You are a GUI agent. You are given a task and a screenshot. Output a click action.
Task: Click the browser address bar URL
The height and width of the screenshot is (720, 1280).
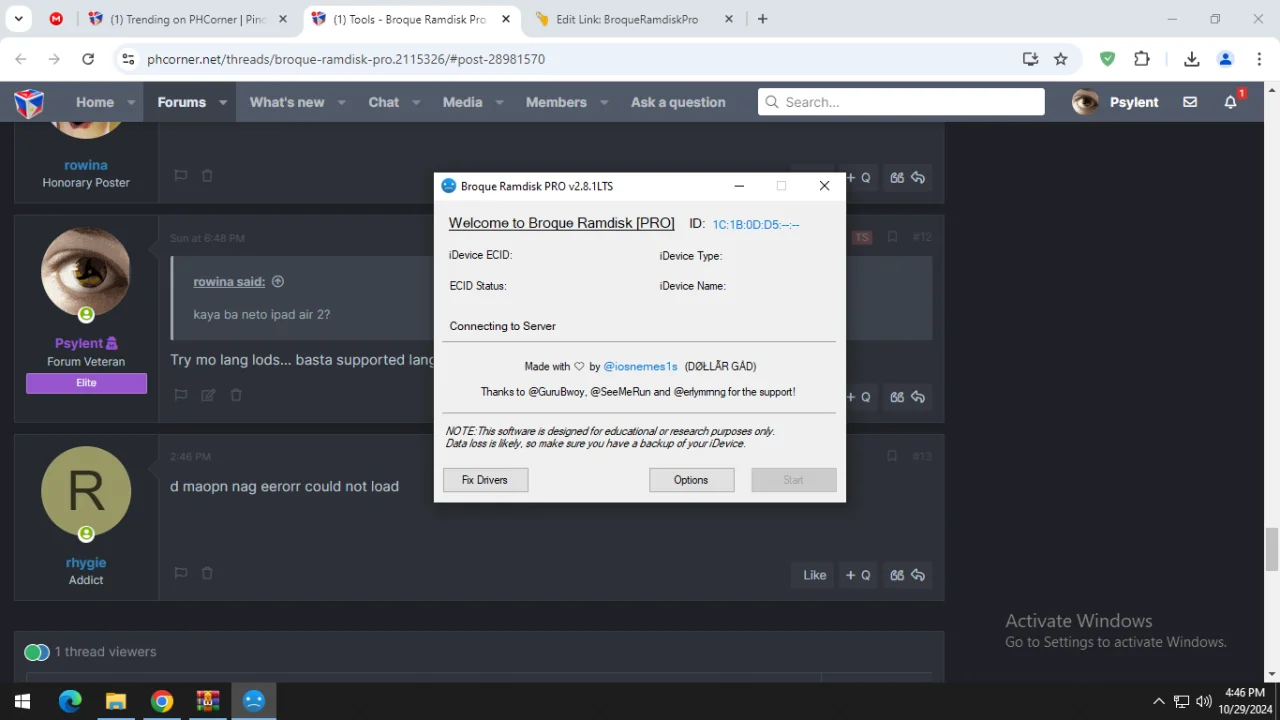coord(346,59)
